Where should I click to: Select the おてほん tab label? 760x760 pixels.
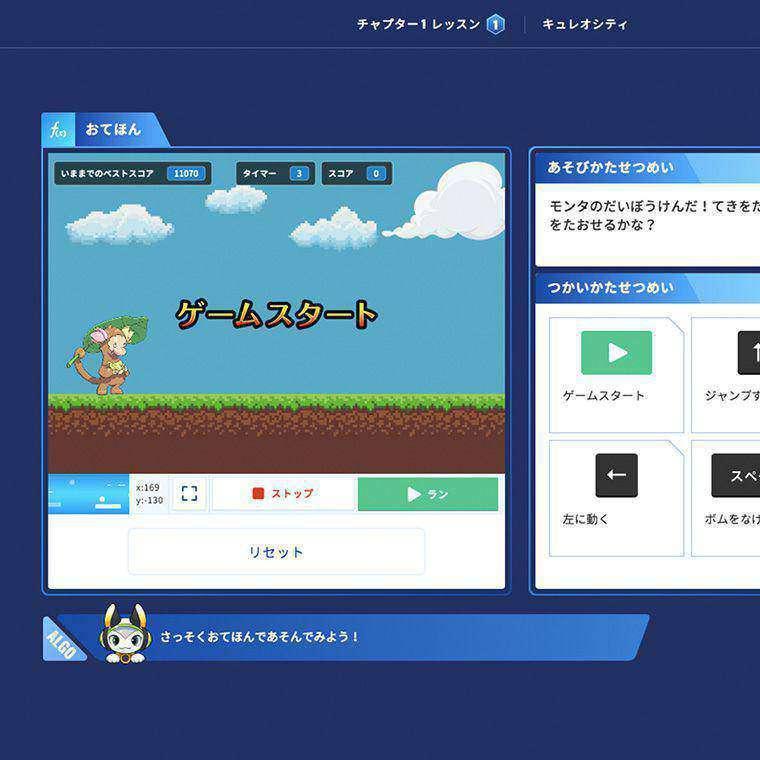(x=113, y=130)
